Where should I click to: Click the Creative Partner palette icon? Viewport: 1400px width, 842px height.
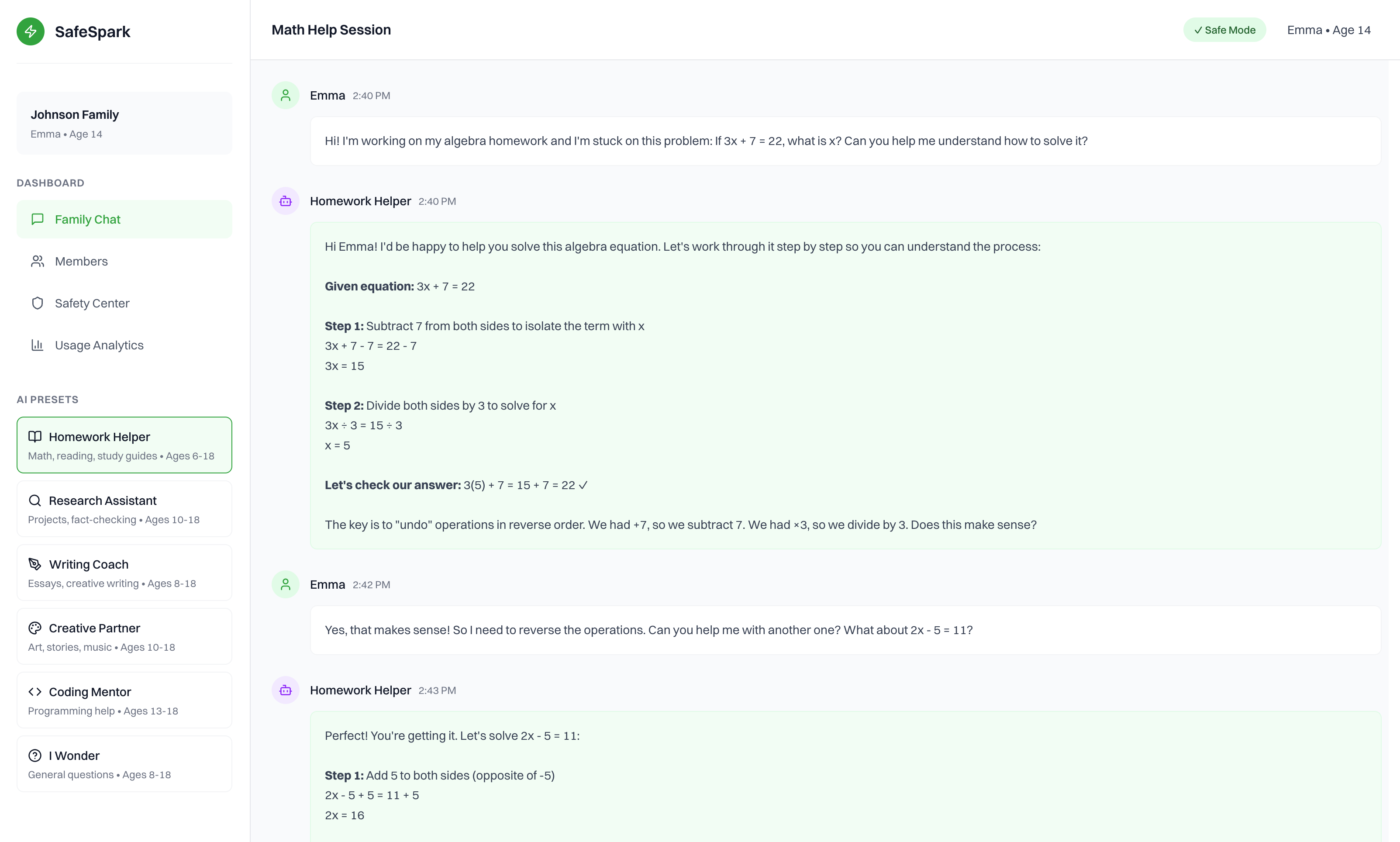pos(35,628)
